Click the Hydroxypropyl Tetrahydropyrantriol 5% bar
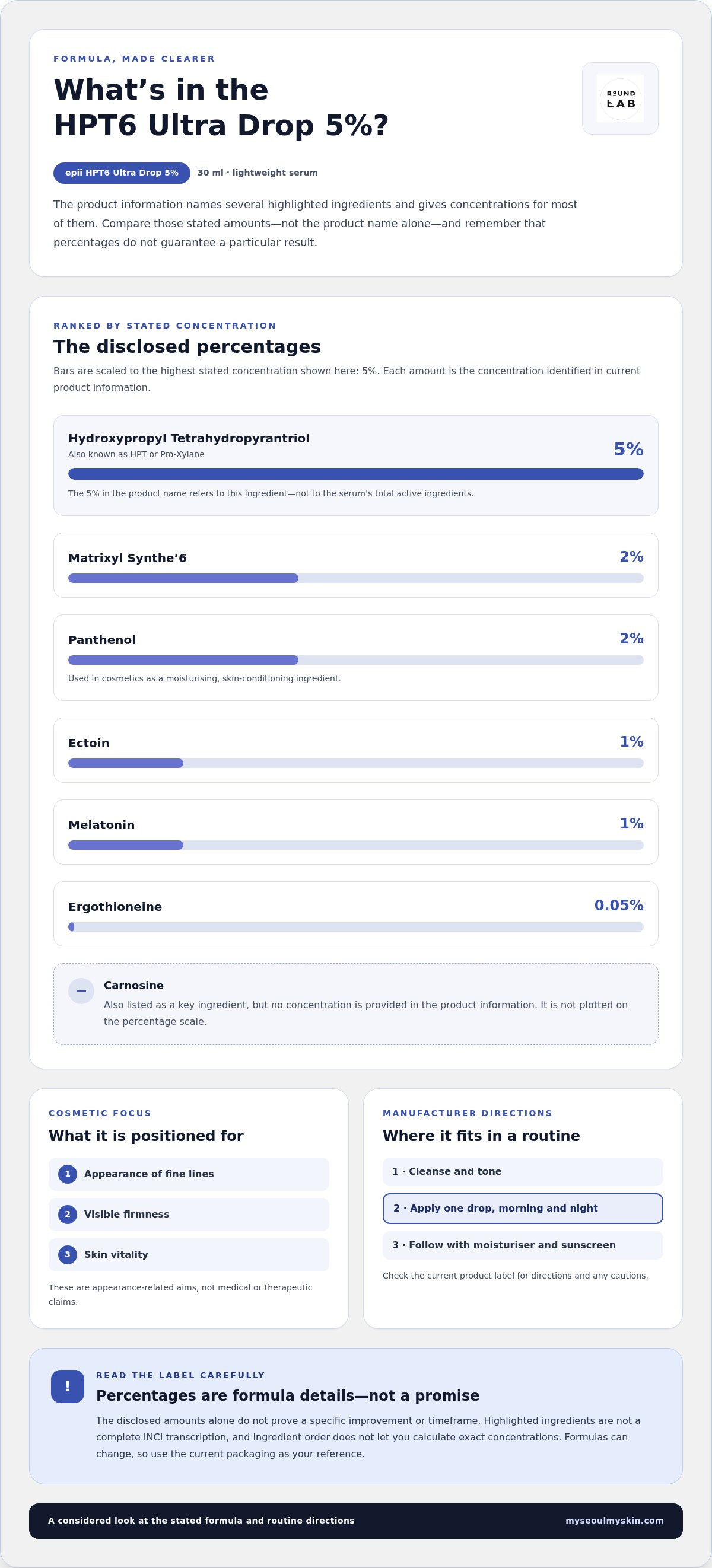 coord(355,474)
